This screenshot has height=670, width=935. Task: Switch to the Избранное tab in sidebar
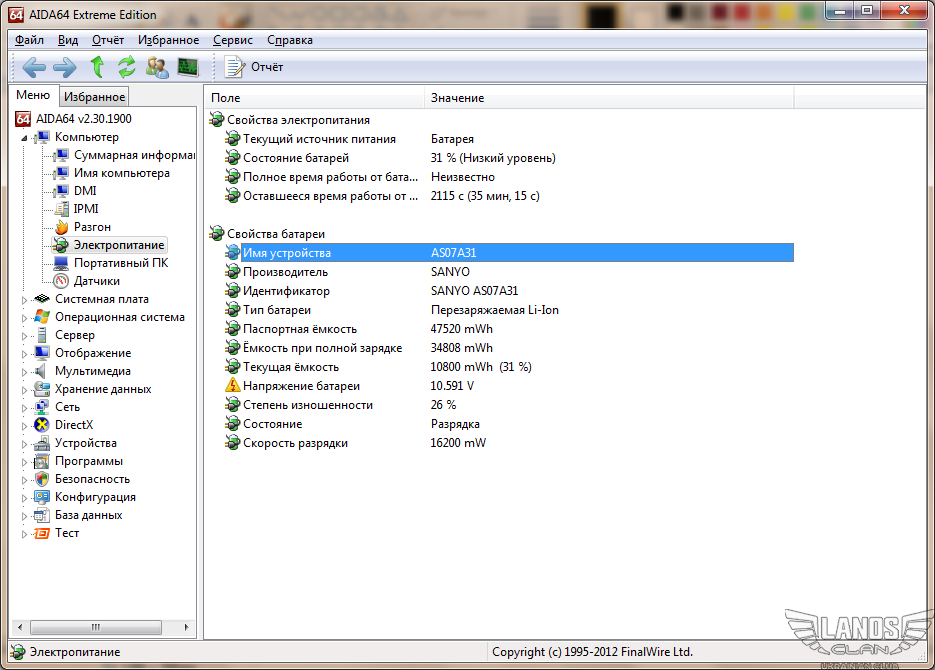tap(94, 97)
